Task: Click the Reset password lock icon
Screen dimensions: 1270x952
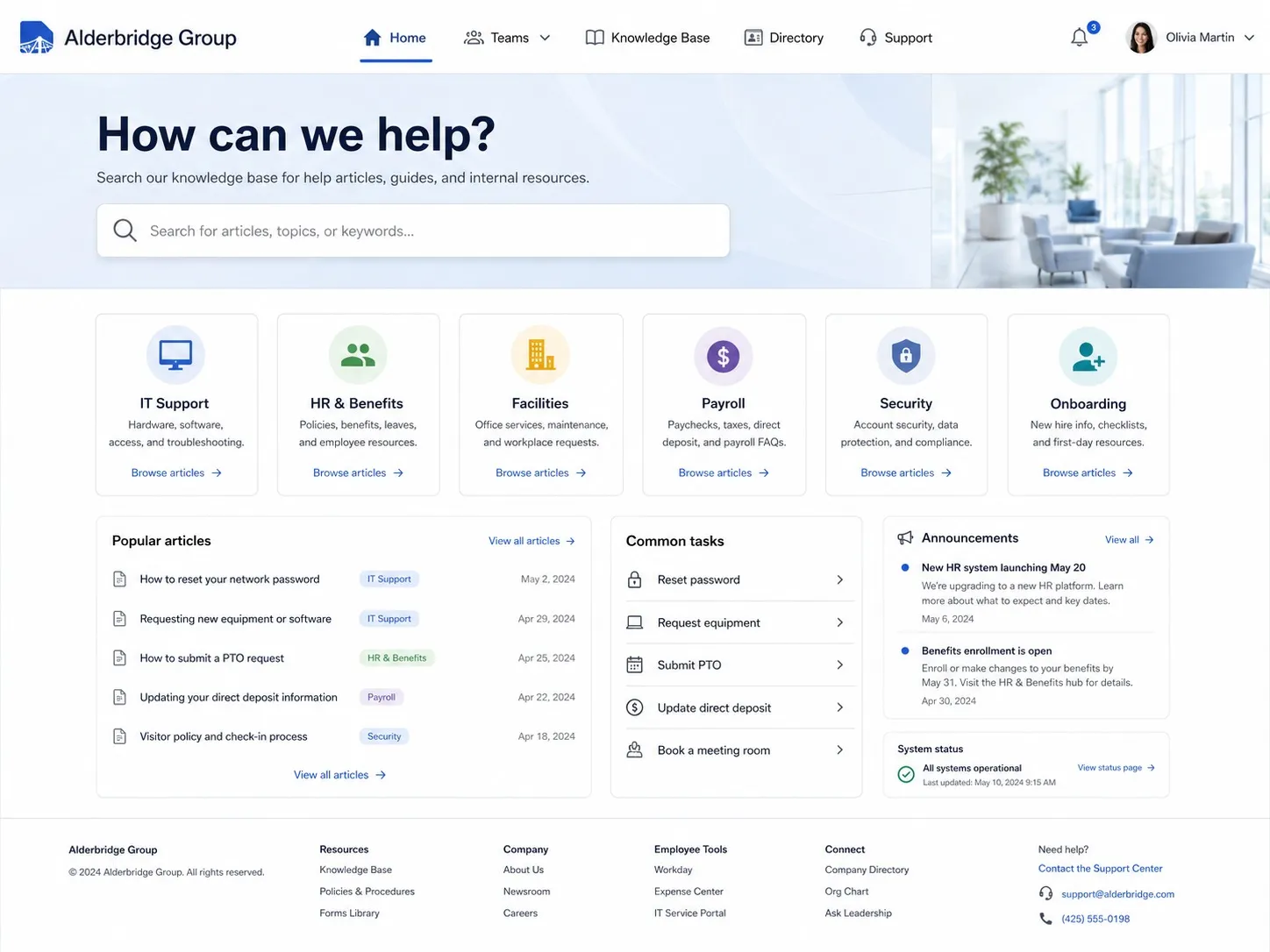Action: [635, 579]
